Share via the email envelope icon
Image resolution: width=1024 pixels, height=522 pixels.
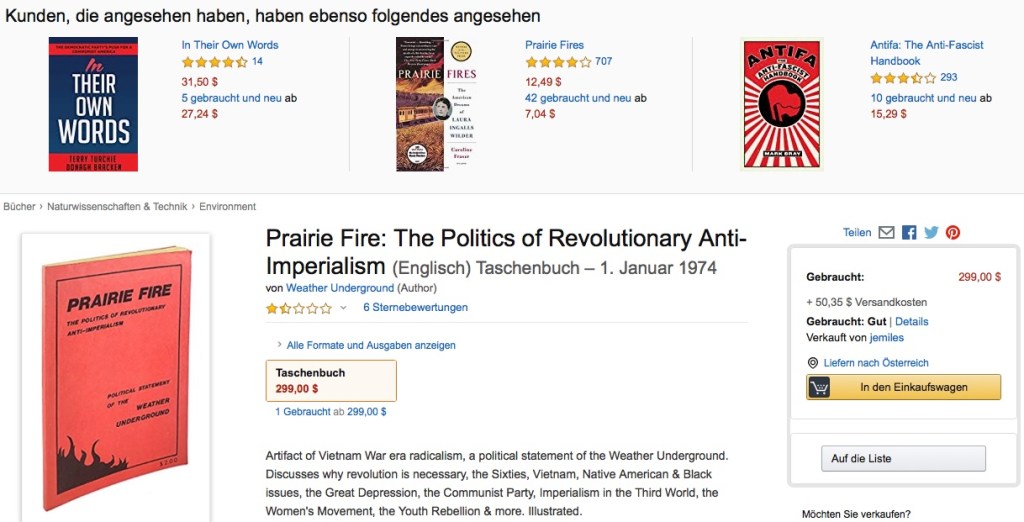point(886,232)
